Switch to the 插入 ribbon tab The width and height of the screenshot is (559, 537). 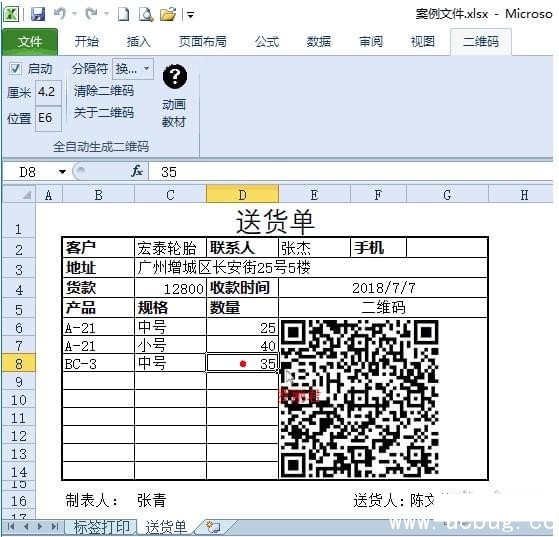138,42
